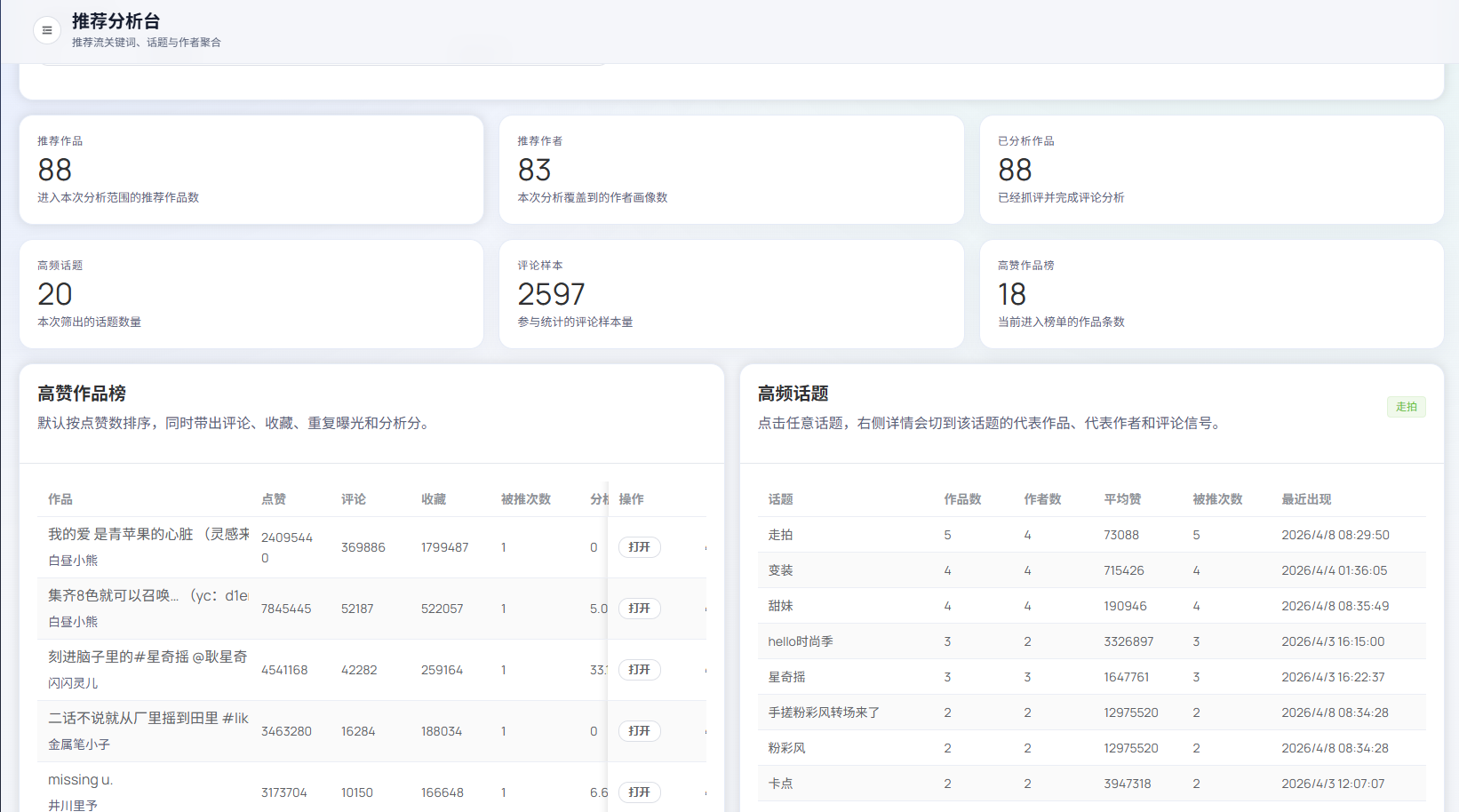This screenshot has height=812, width=1459.
Task: Open the hamburger menu icon
Action: click(x=47, y=30)
